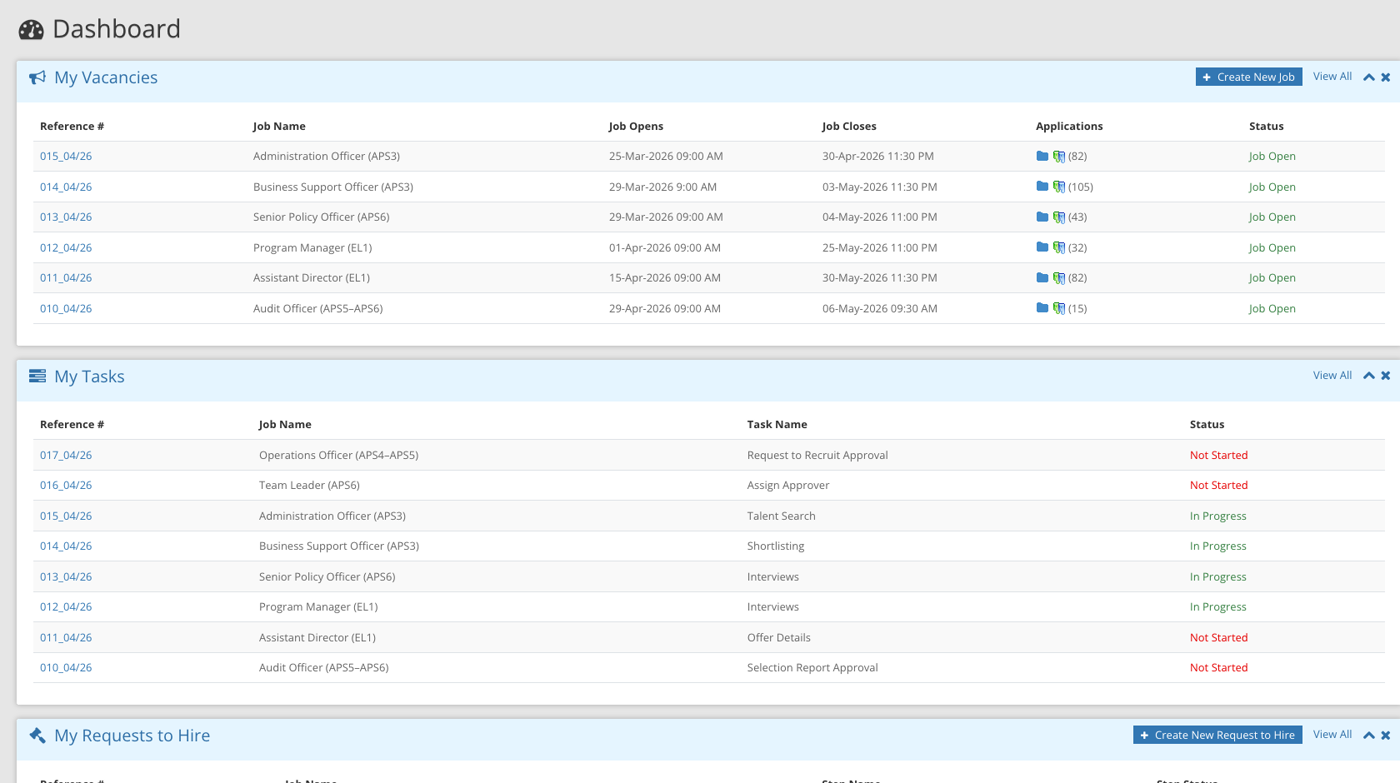
Task: Select the 'Talent Search' task name
Action: coord(781,516)
